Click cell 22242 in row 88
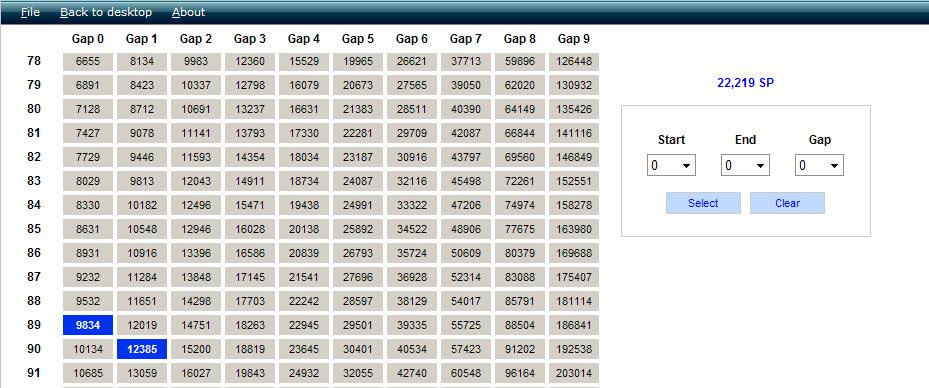The height and width of the screenshot is (388, 929). (x=303, y=301)
